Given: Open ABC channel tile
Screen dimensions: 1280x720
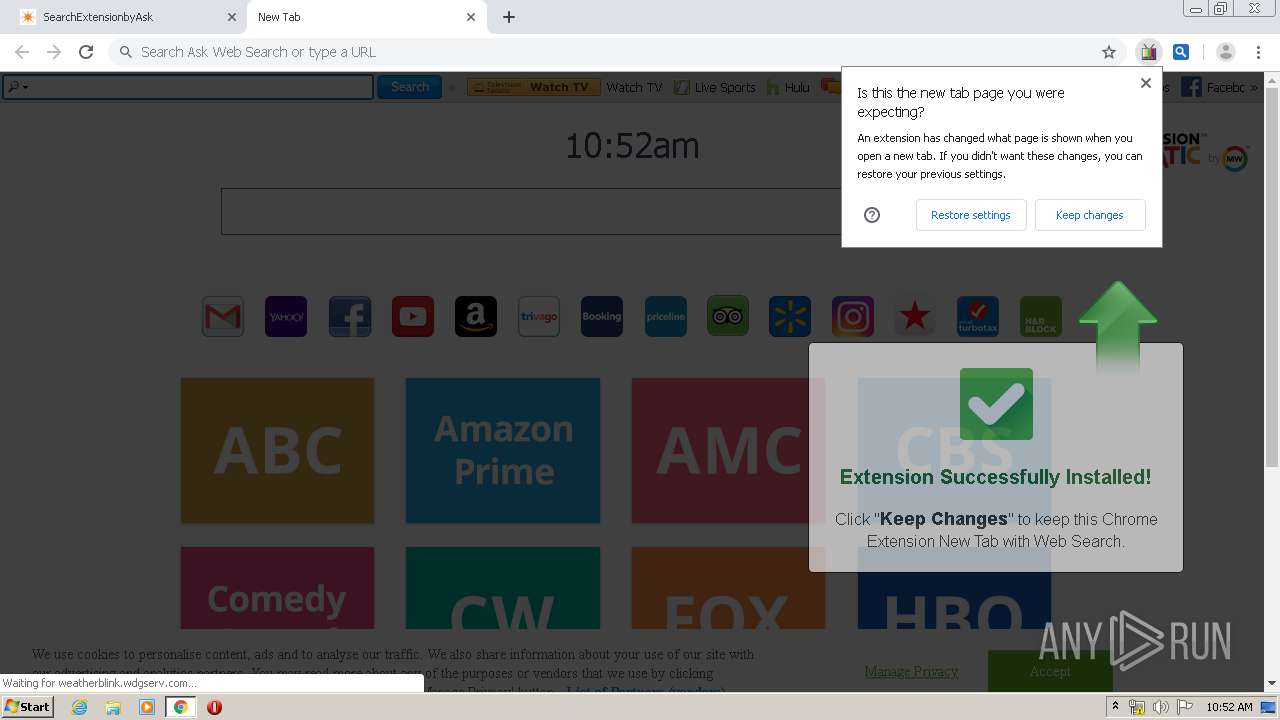Looking at the screenshot, I should pyautogui.click(x=278, y=450).
